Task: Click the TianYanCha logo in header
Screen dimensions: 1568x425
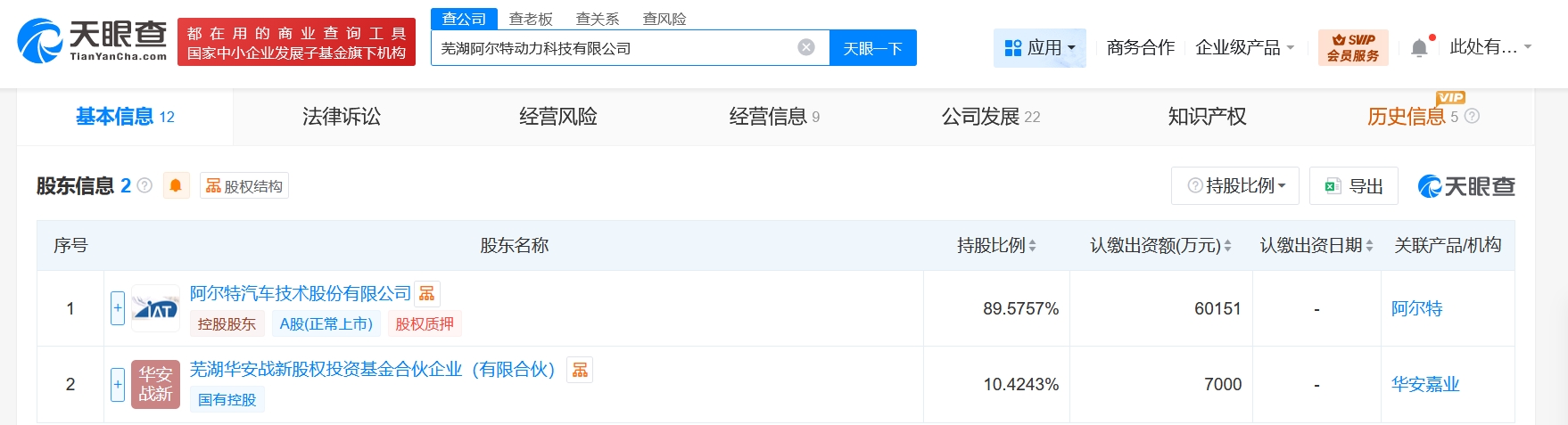Action: click(92, 41)
